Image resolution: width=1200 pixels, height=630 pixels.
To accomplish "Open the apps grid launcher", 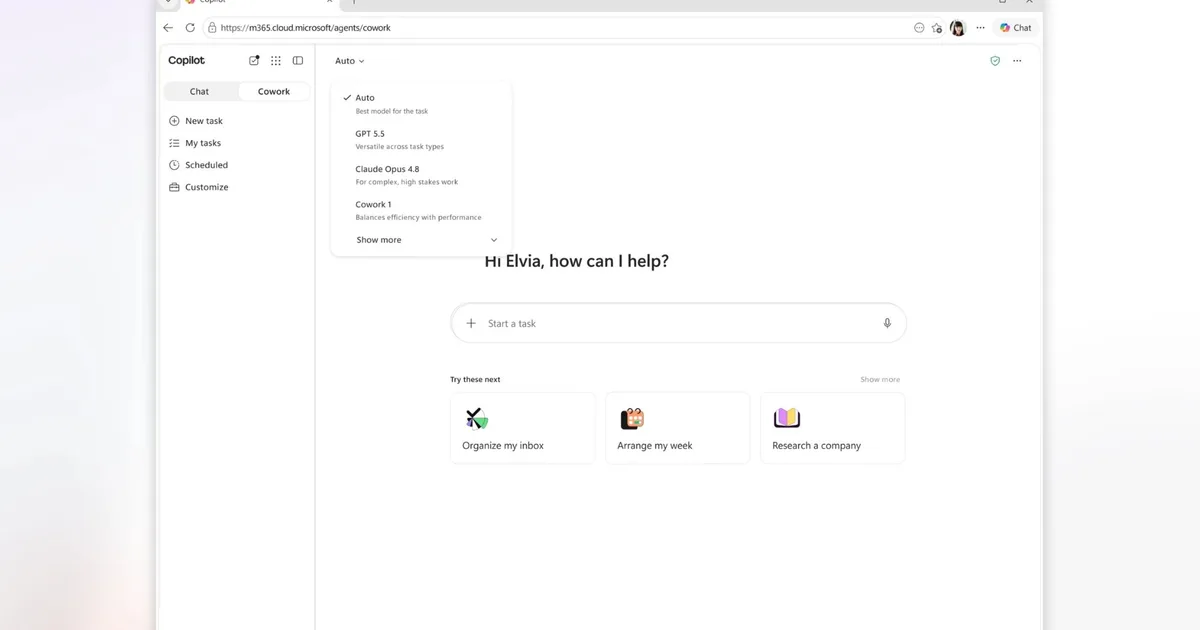I will (276, 61).
